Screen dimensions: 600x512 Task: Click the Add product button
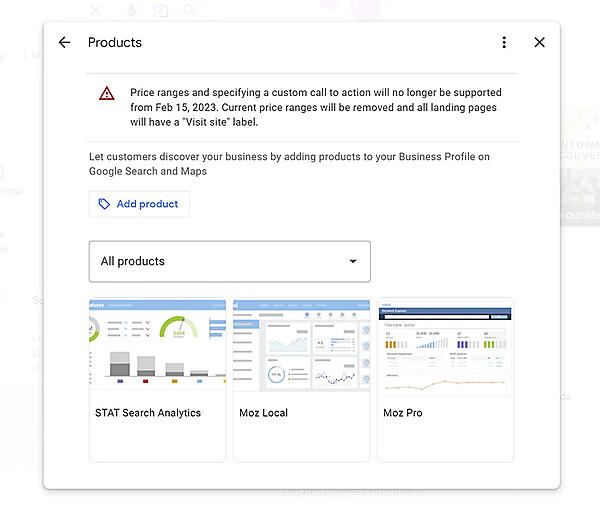click(139, 204)
